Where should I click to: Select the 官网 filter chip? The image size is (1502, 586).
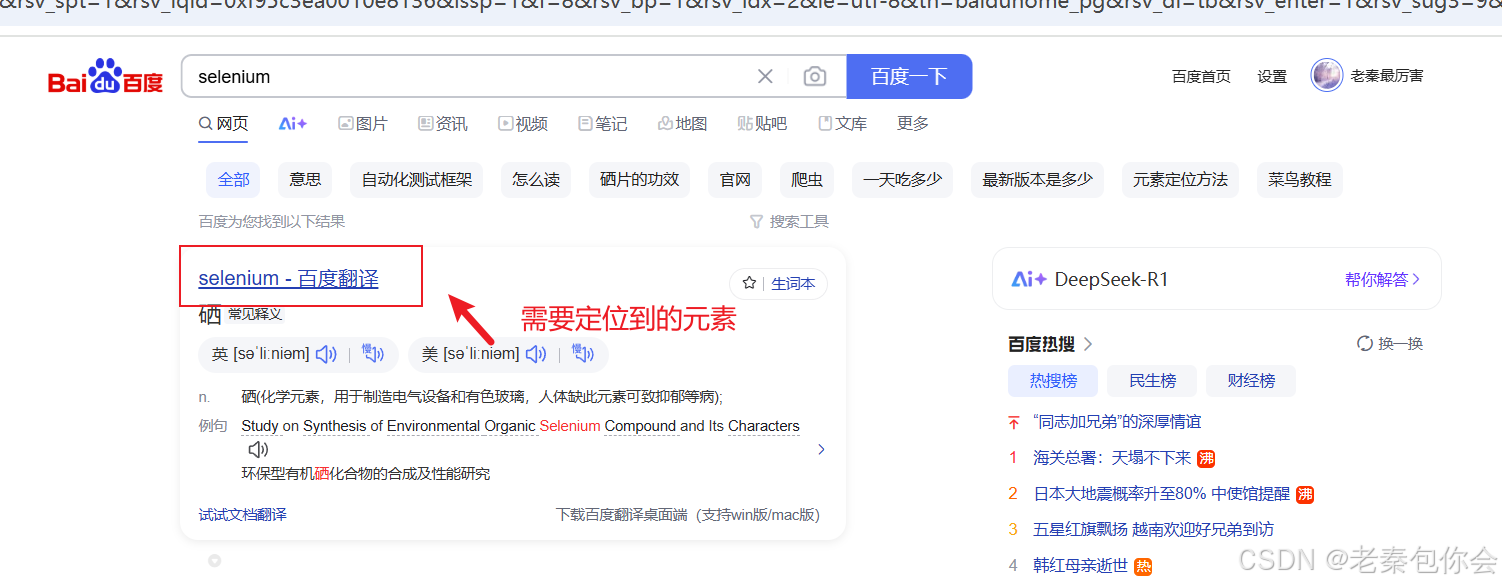tap(736, 180)
